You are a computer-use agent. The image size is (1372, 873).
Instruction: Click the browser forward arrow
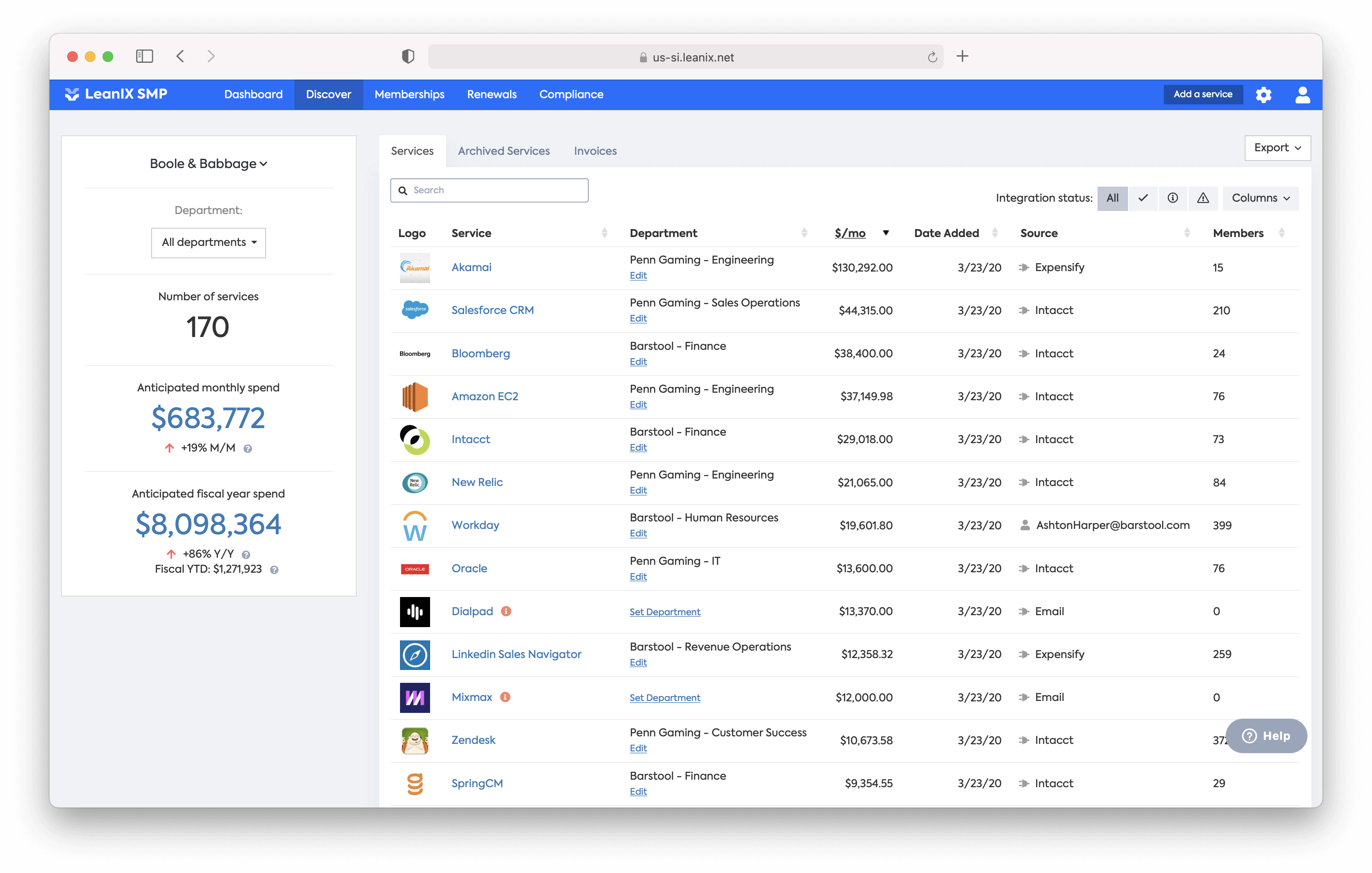pyautogui.click(x=211, y=56)
